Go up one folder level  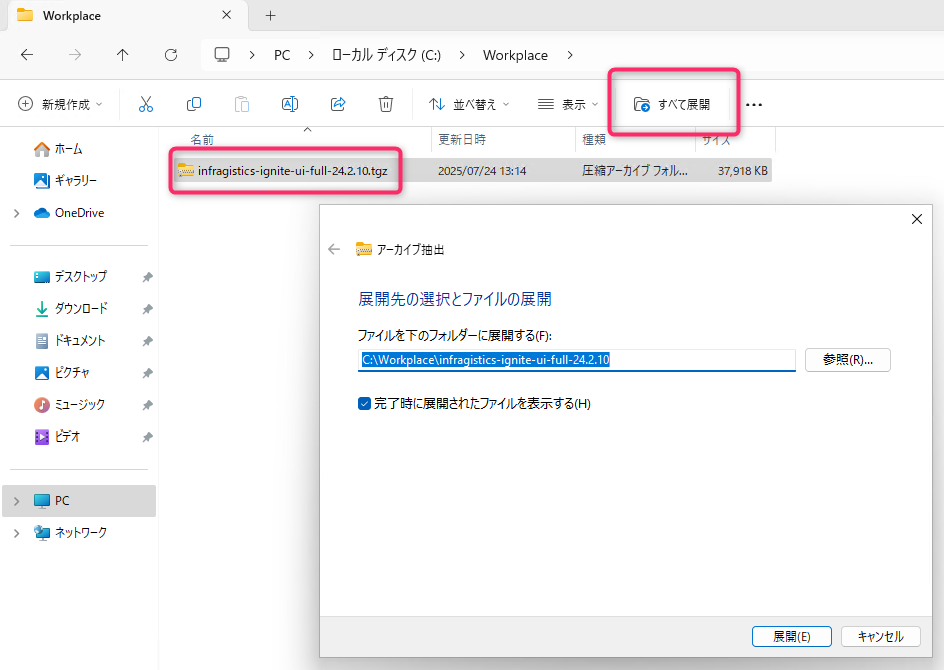click(123, 55)
